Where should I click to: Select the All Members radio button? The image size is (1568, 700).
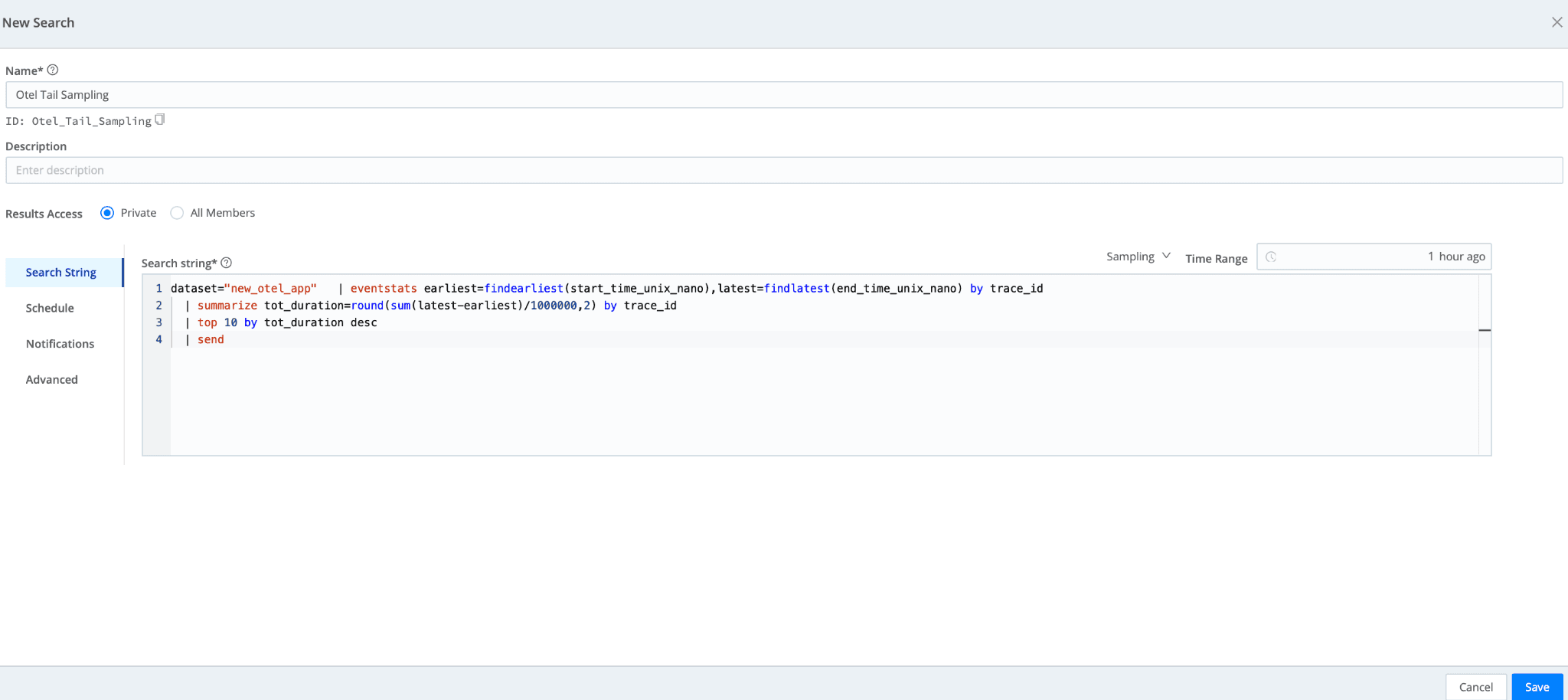pyautogui.click(x=177, y=213)
